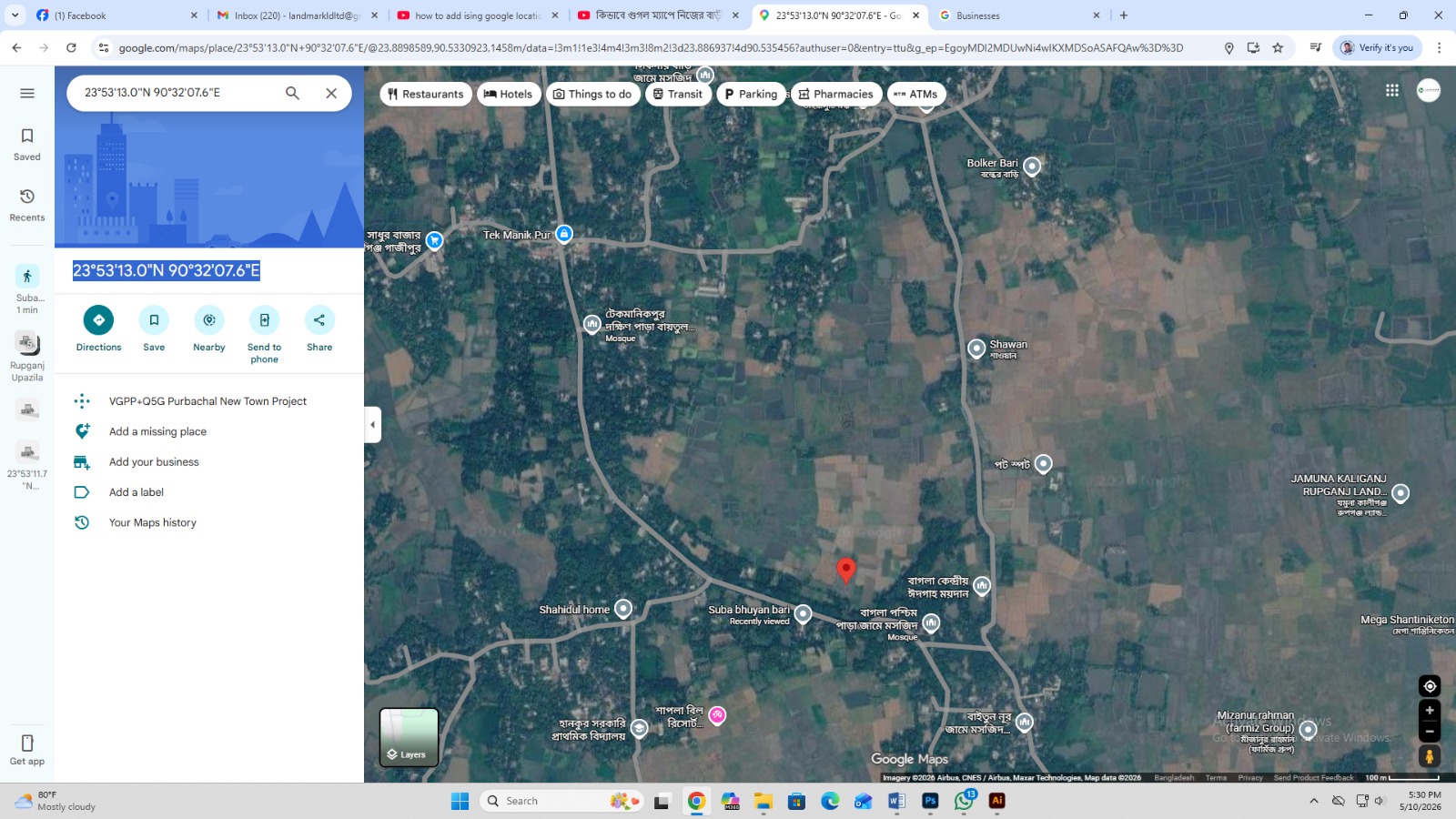Filter map by Hotels

[509, 94]
